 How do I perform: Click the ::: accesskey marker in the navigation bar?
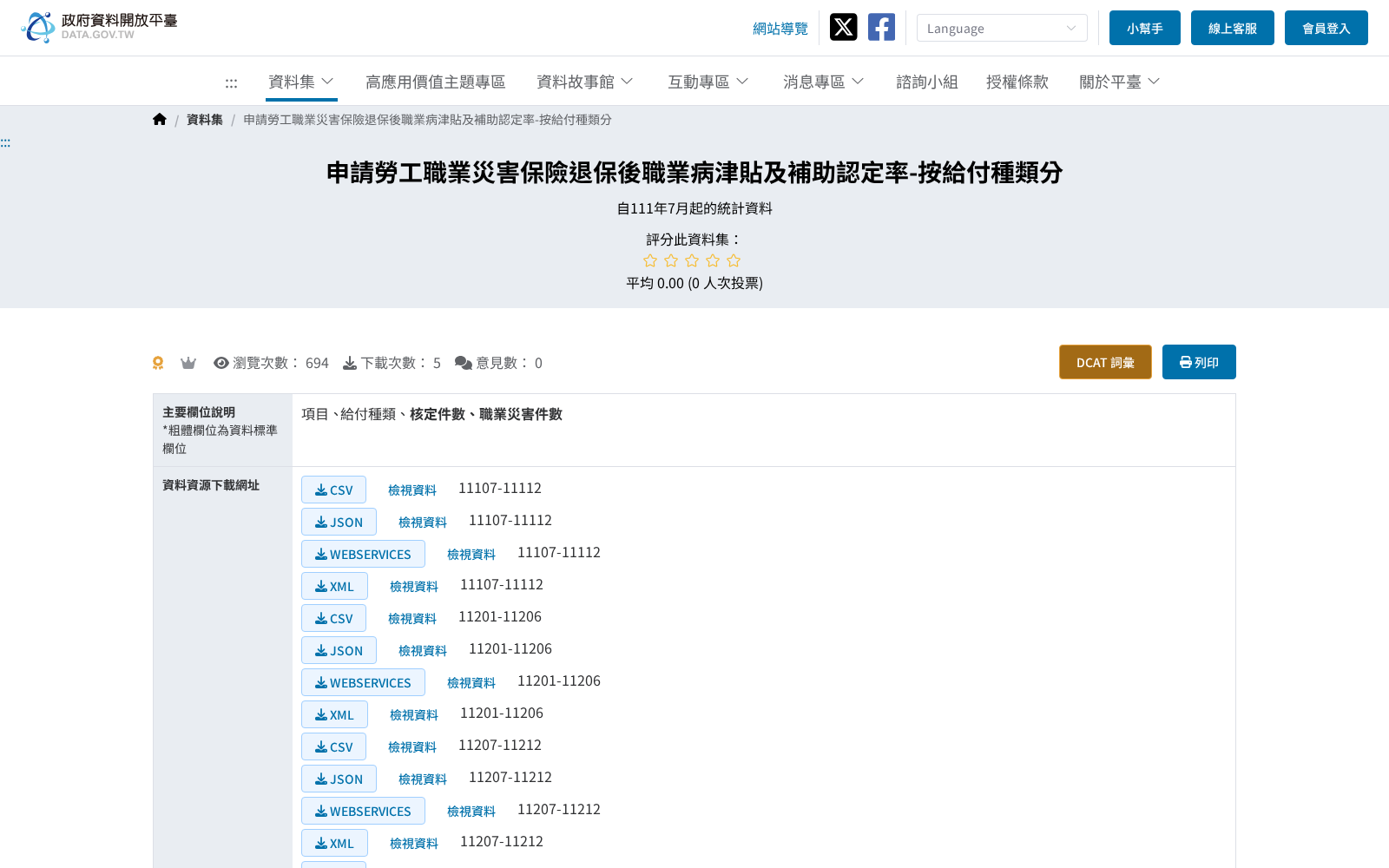[231, 83]
